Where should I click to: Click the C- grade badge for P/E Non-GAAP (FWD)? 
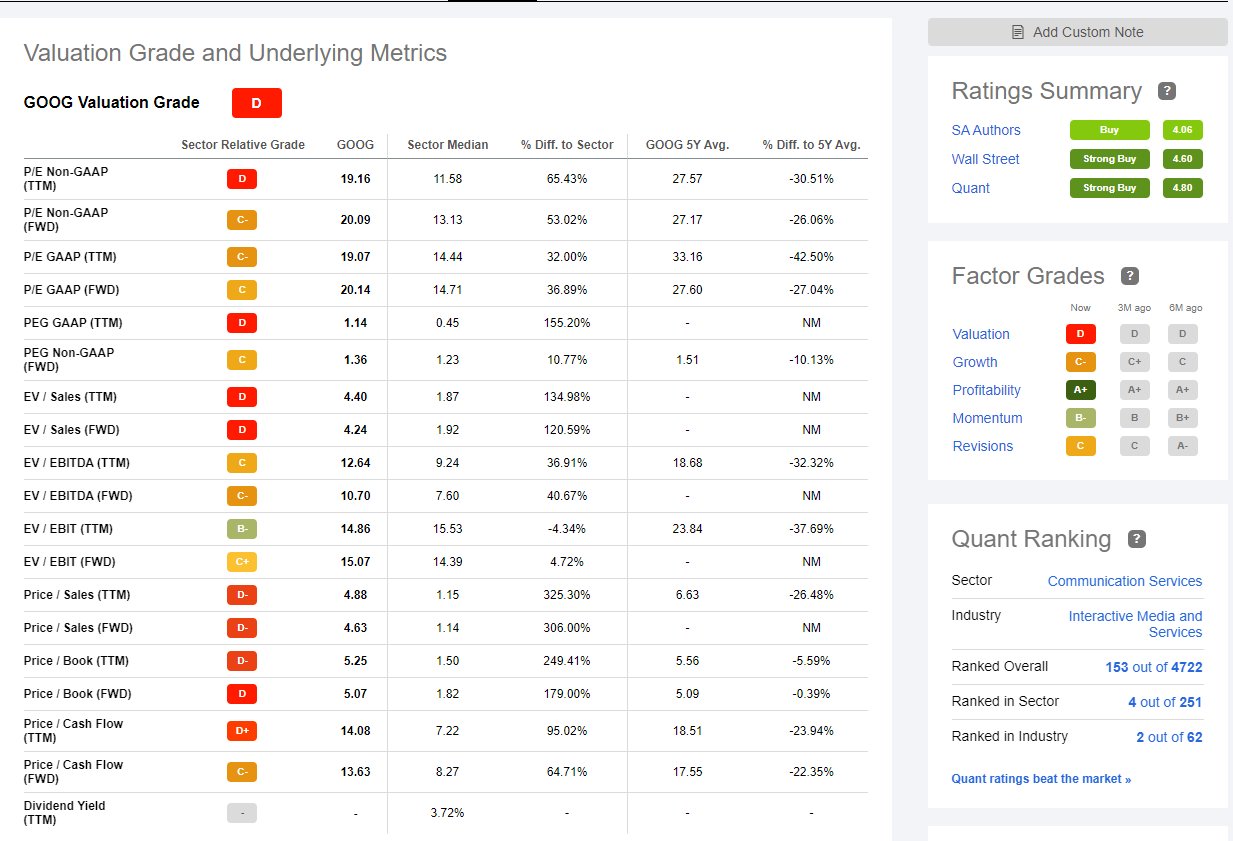pos(242,220)
